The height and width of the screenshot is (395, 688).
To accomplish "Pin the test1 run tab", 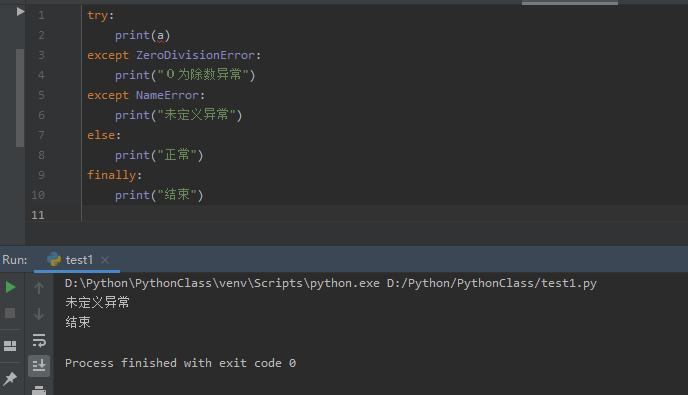I will (x=10, y=378).
